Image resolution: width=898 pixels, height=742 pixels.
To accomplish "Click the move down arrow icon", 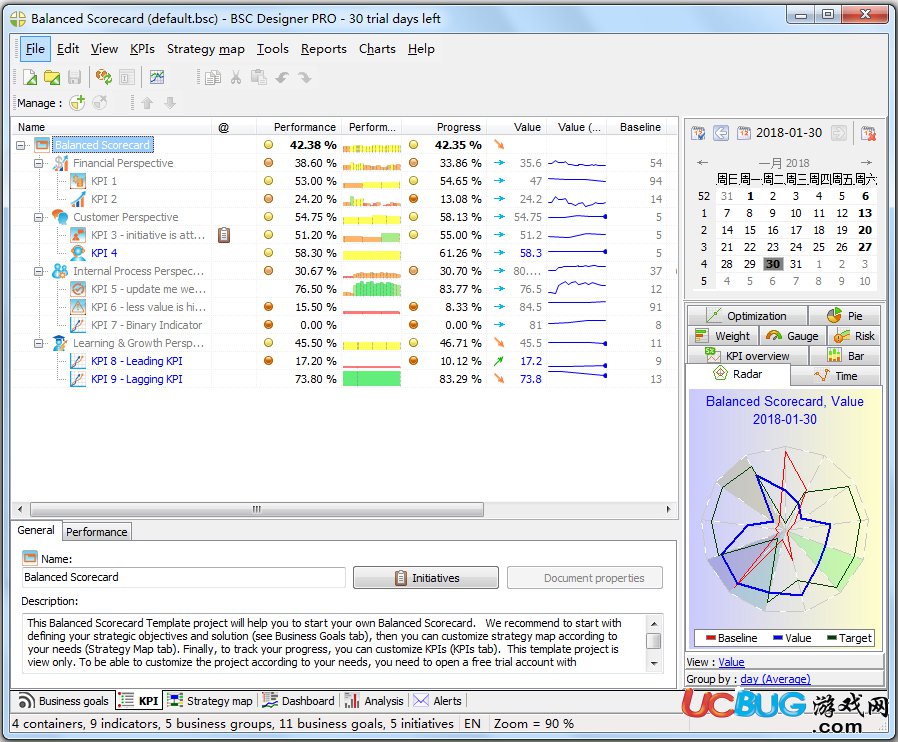I will click(170, 103).
